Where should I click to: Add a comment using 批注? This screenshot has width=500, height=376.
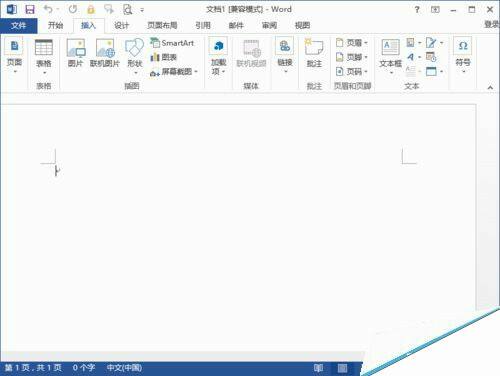coord(314,53)
